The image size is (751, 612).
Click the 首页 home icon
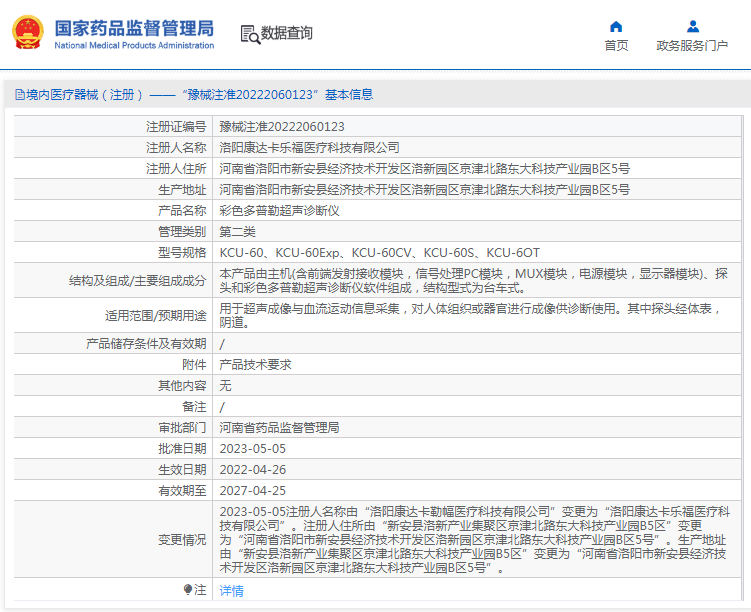616,26
